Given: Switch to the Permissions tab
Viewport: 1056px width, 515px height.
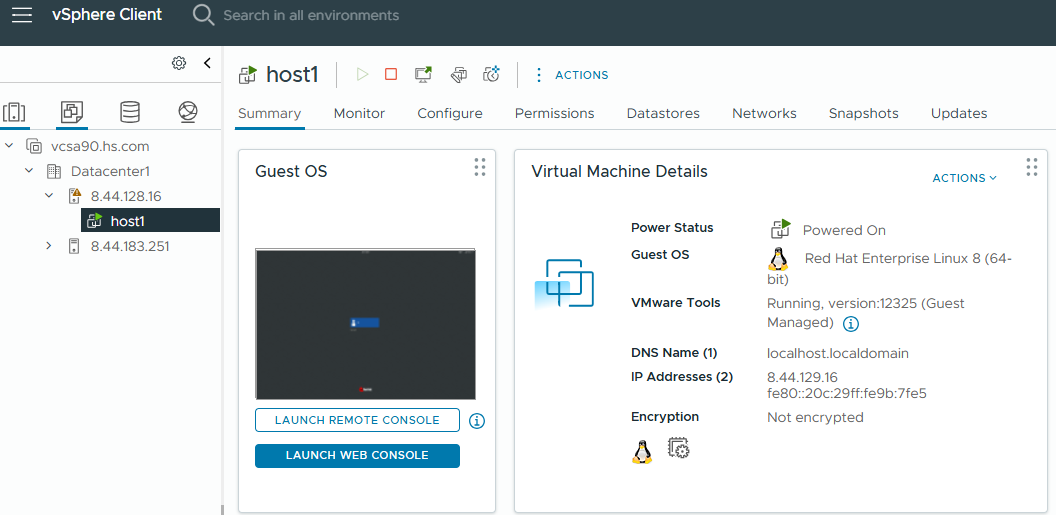Looking at the screenshot, I should (554, 113).
